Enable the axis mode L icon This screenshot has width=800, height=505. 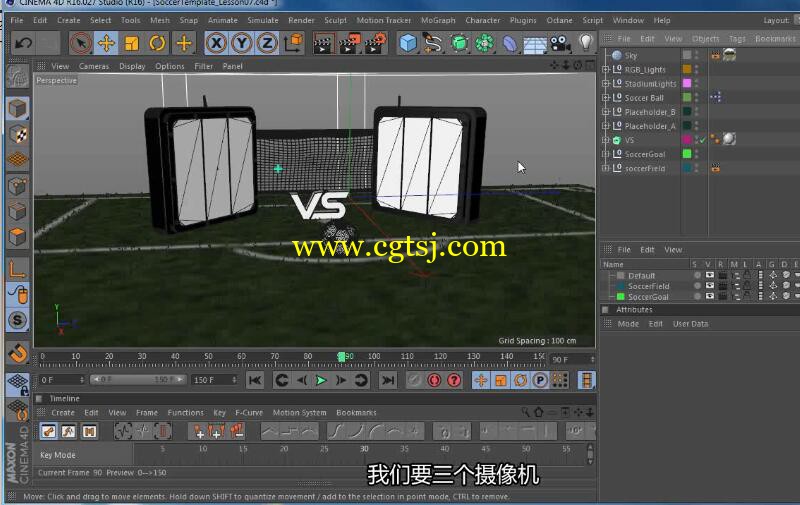(18, 269)
